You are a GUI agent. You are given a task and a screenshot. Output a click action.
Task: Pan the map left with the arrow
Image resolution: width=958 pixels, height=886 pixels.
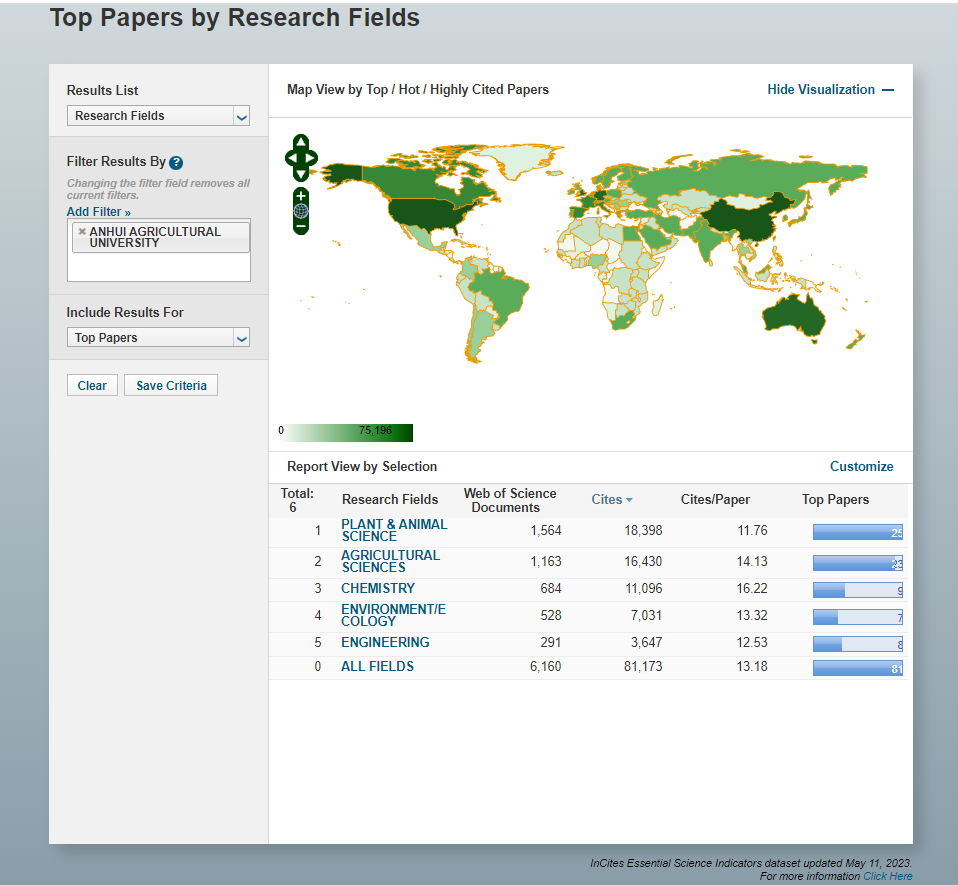[x=290, y=158]
